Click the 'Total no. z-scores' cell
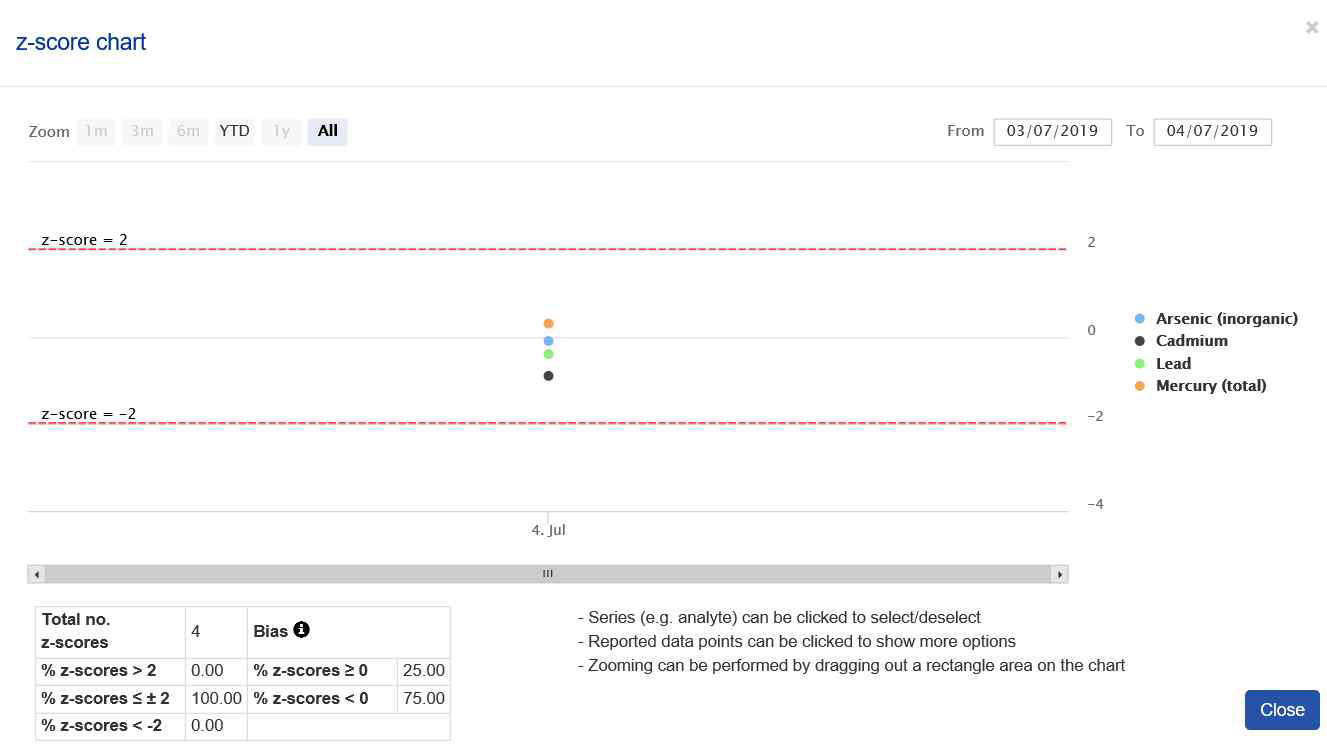The width and height of the screenshot is (1327, 747). pyautogui.click(x=110, y=631)
